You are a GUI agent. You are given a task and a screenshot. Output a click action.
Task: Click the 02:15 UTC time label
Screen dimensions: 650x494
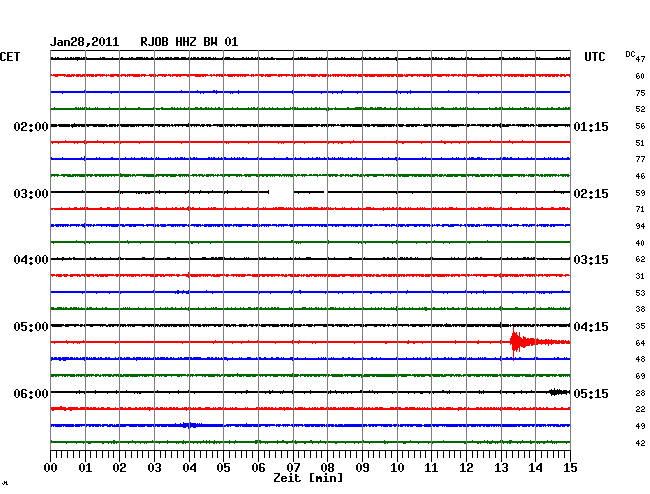(591, 194)
